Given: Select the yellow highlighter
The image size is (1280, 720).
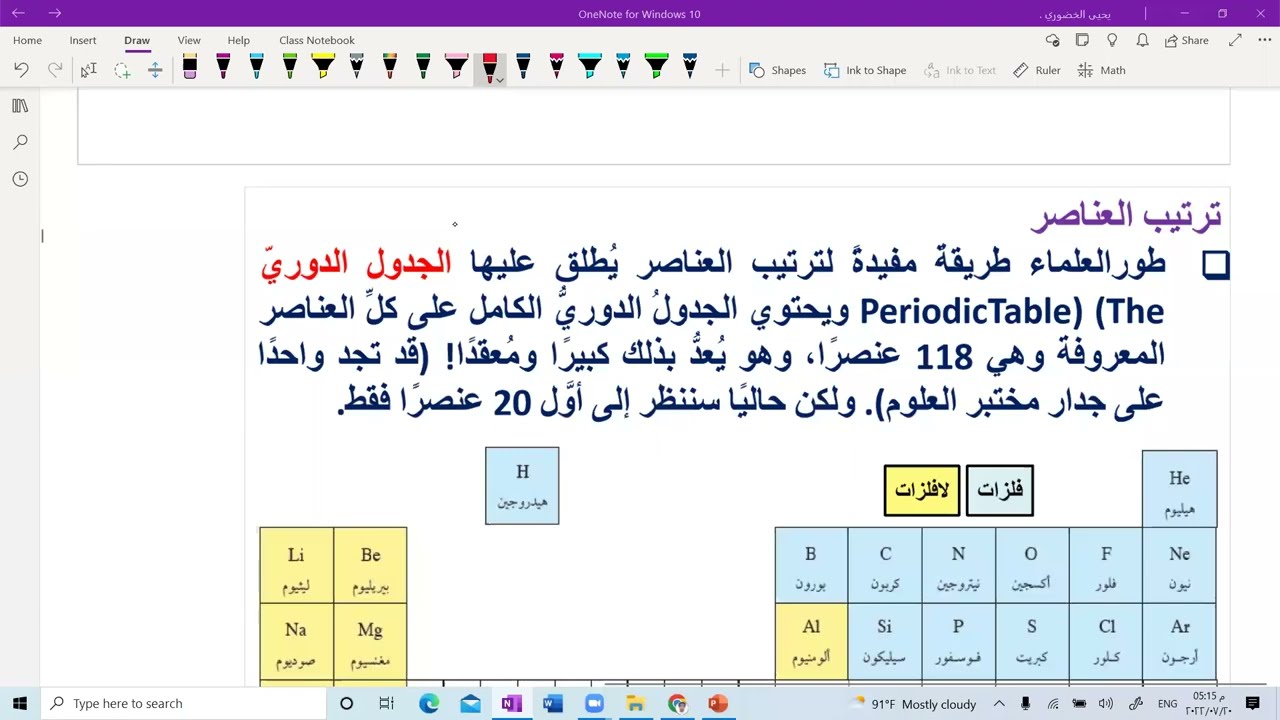Looking at the screenshot, I should click(322, 68).
